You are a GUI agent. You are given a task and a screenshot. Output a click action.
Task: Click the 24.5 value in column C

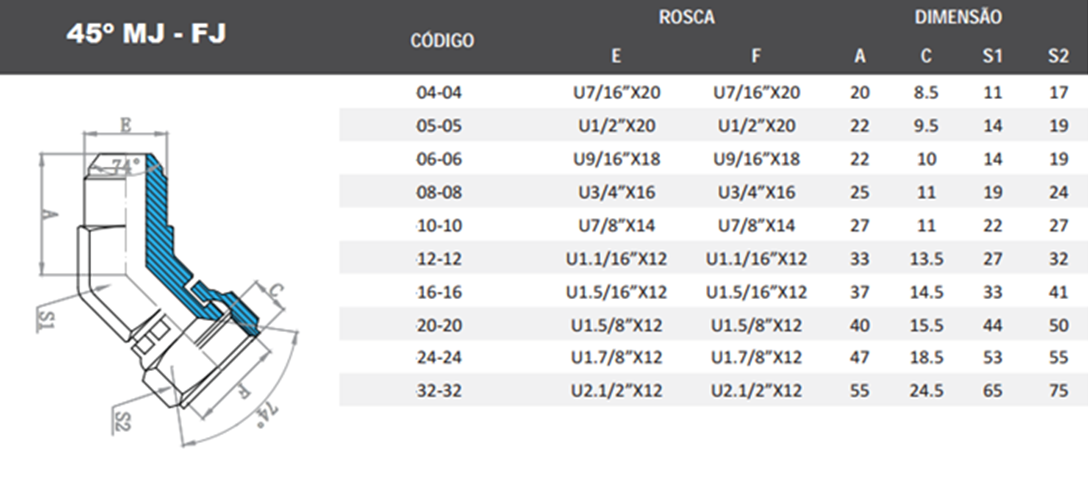point(927,391)
